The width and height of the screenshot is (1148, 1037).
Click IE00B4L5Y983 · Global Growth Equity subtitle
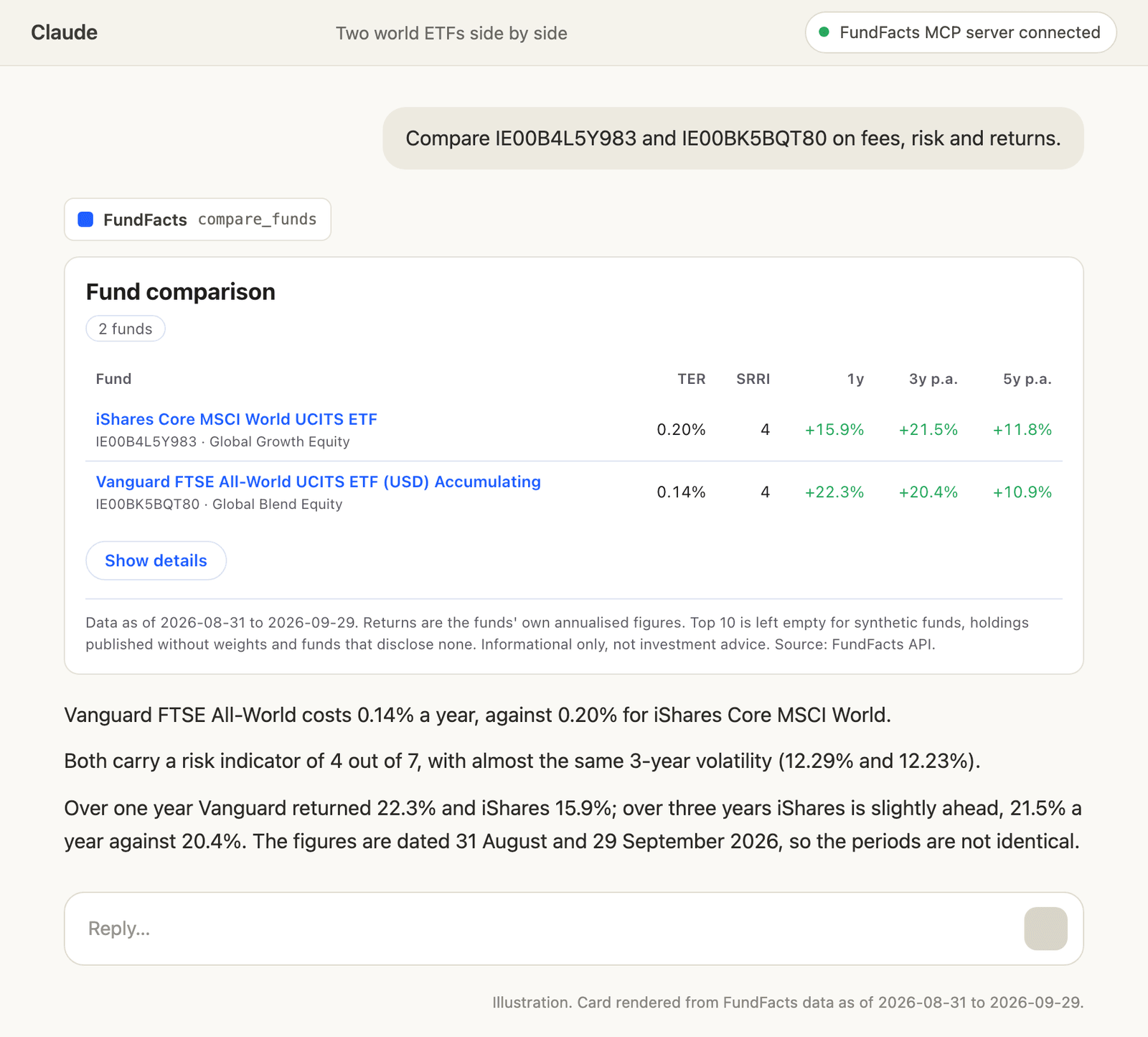pyautogui.click(x=223, y=442)
